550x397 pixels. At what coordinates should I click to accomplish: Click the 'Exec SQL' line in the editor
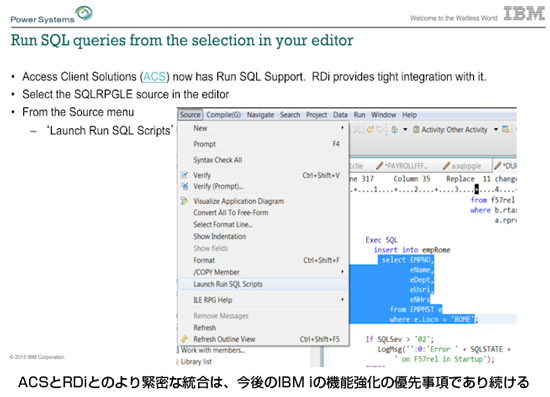click(x=381, y=240)
